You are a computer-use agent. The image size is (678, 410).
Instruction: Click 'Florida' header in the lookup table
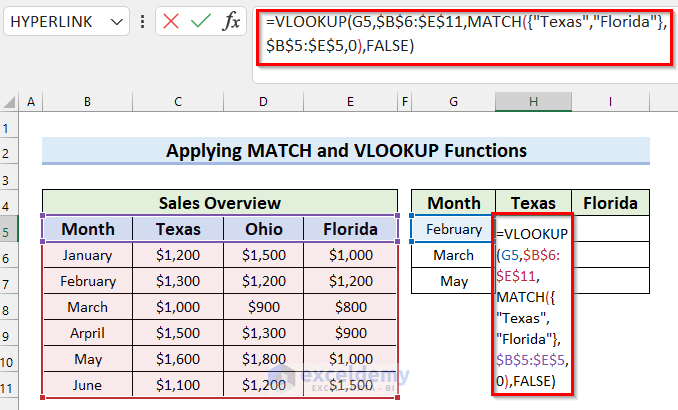point(611,202)
